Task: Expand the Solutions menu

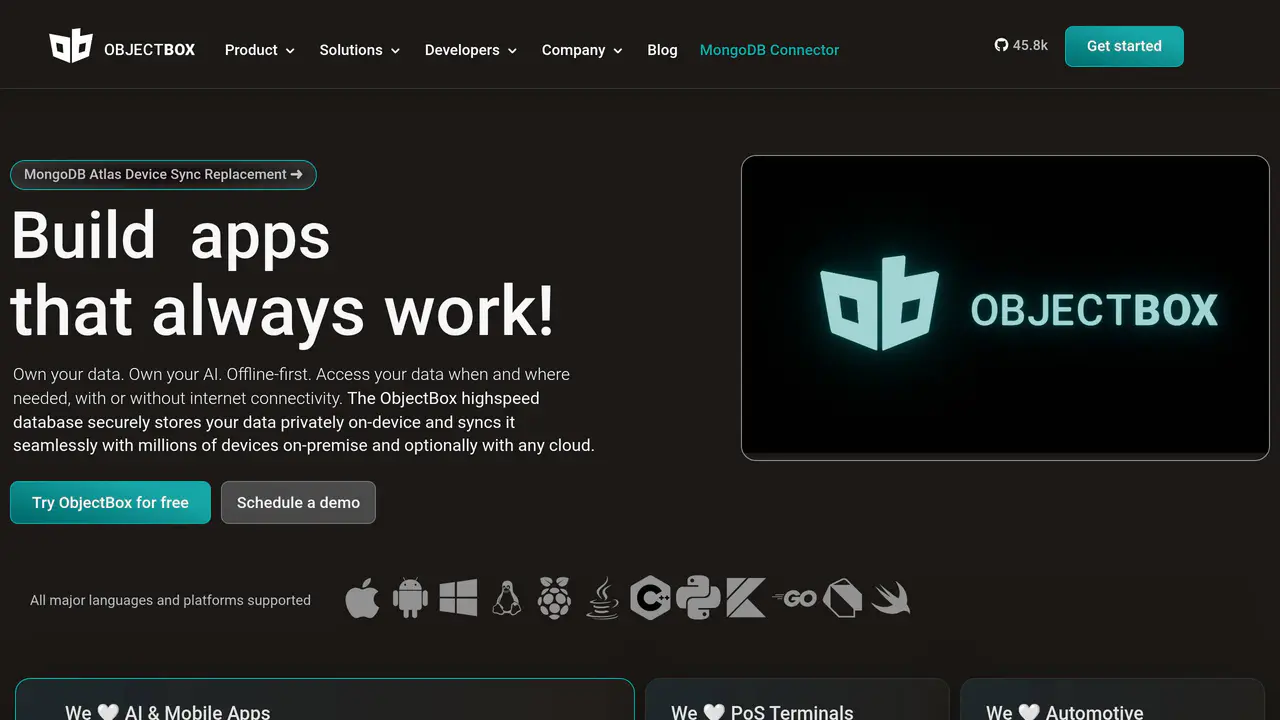Action: (360, 50)
